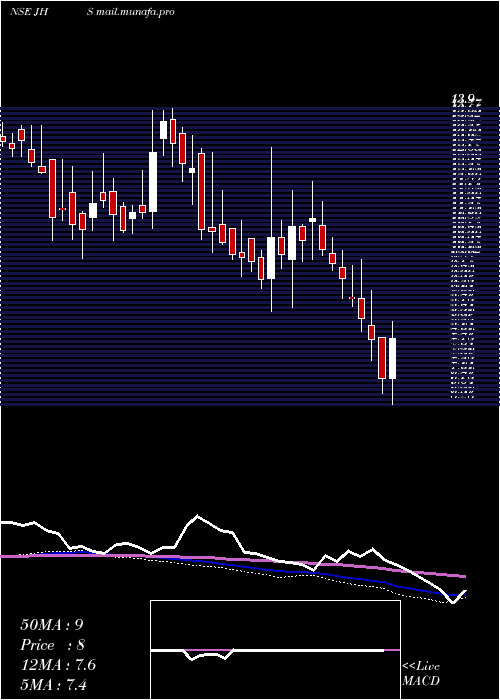The width and height of the screenshot is (500, 700).
Task: Click the '12MA : 7.6' readout
Action: [58, 665]
